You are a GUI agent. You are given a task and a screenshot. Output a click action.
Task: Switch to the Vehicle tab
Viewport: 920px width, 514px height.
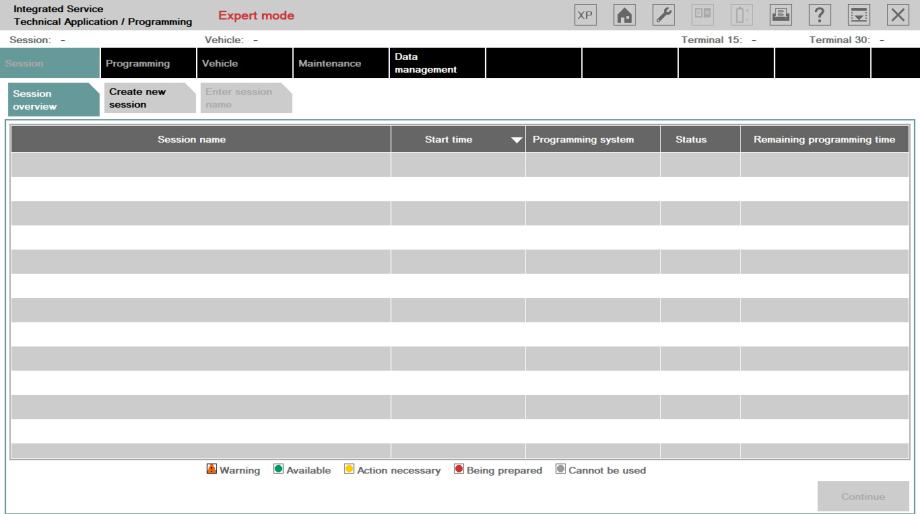click(x=245, y=63)
